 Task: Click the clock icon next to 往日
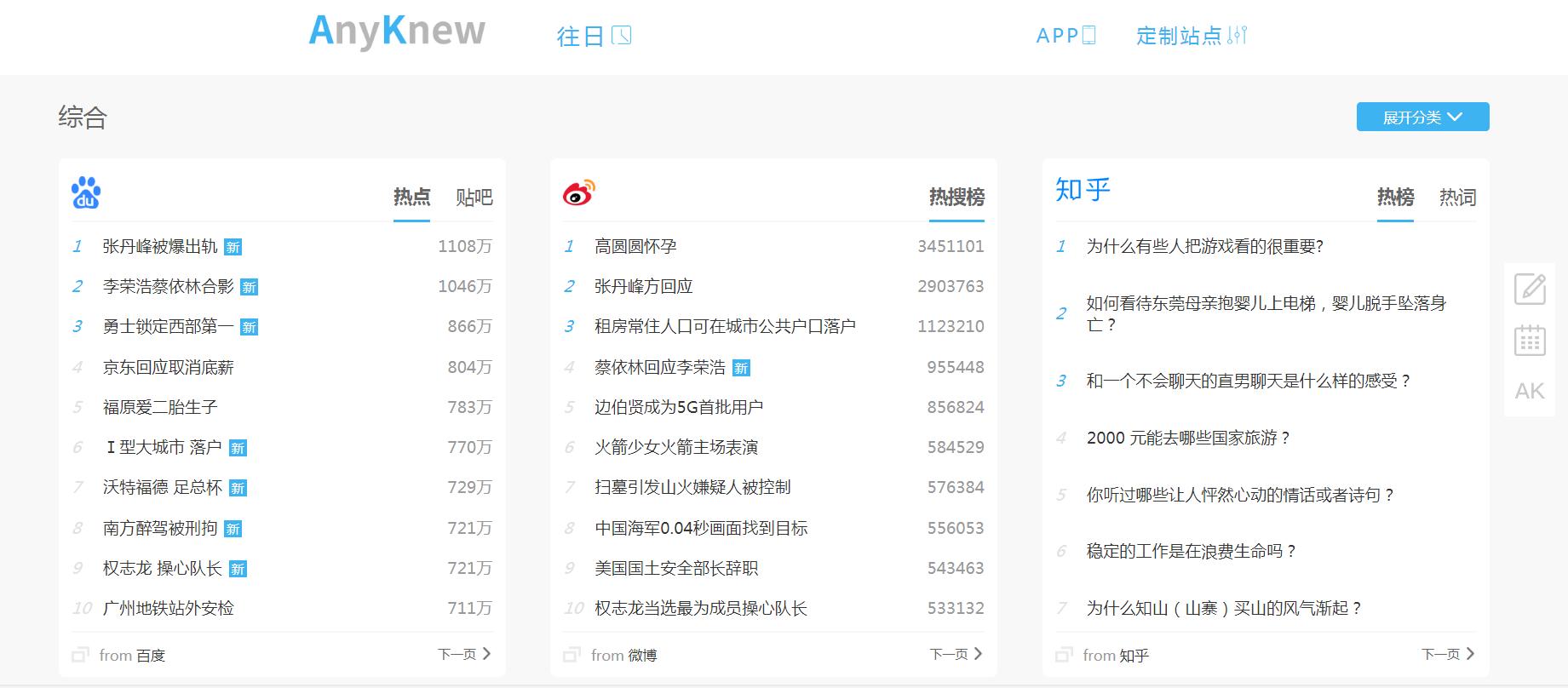pos(622,35)
